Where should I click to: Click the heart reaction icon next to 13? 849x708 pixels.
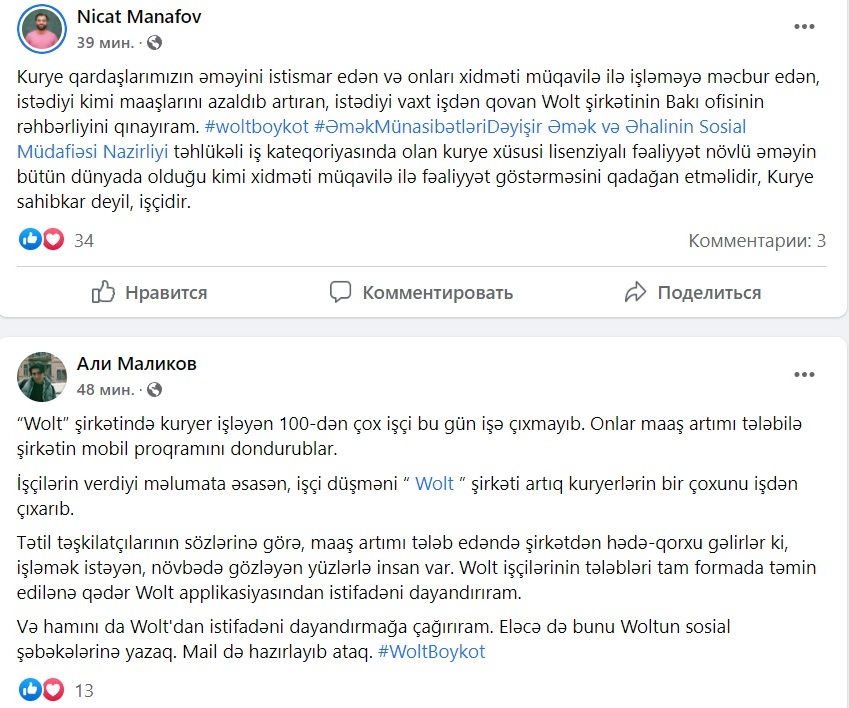[x=53, y=690]
